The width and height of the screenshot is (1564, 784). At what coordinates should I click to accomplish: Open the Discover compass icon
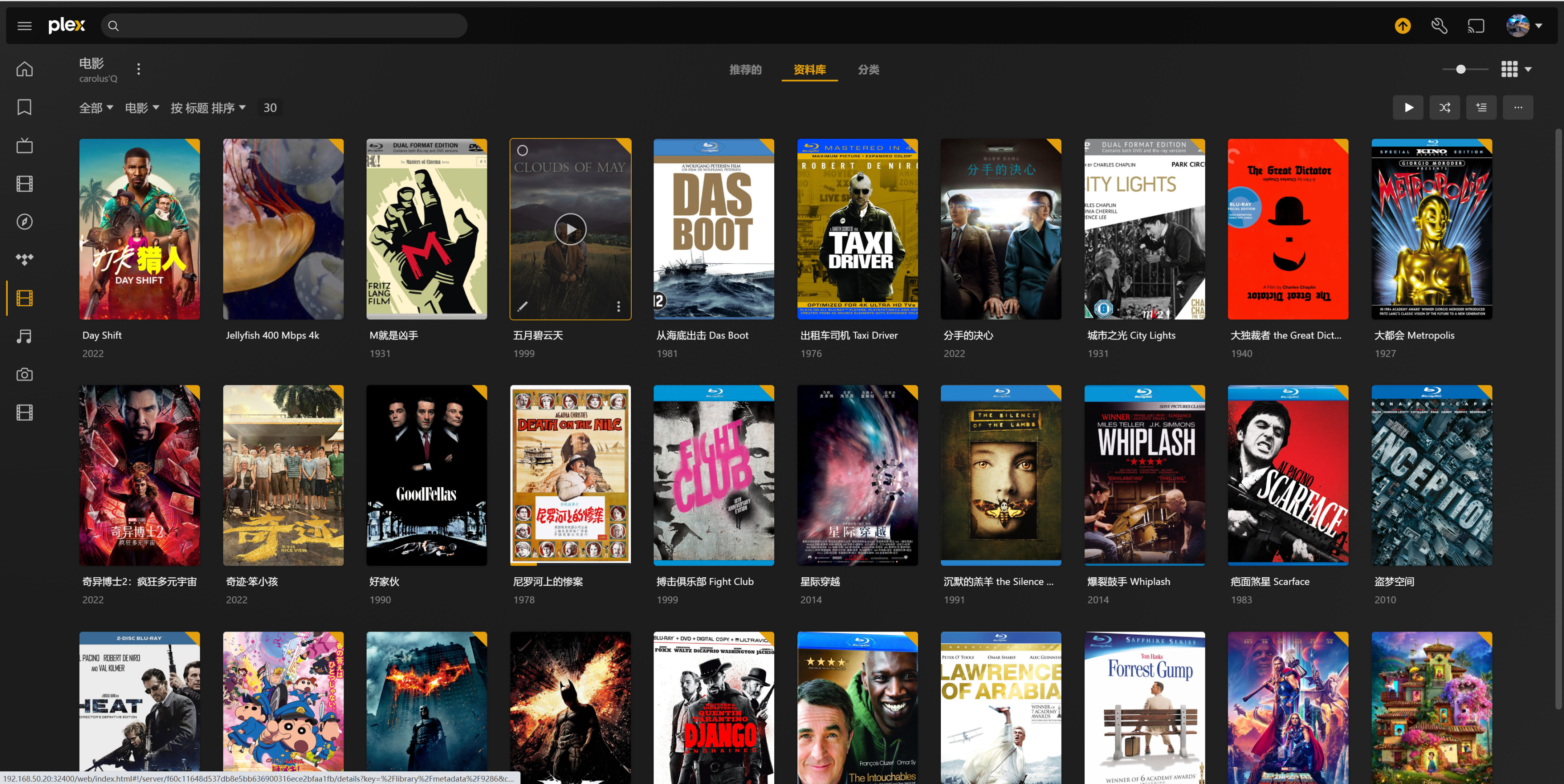(24, 222)
